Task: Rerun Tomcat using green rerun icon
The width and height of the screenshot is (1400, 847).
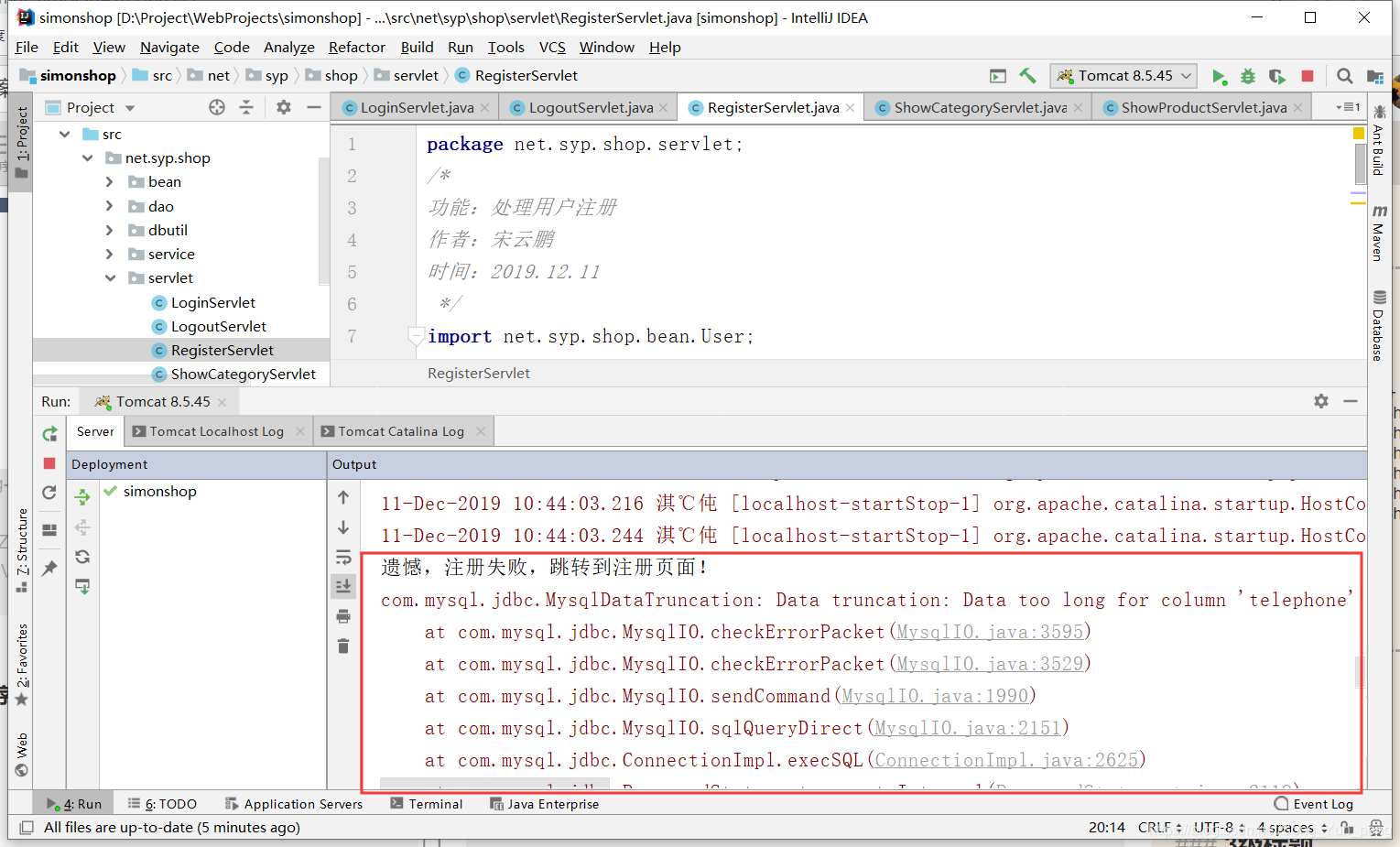Action: click(49, 433)
